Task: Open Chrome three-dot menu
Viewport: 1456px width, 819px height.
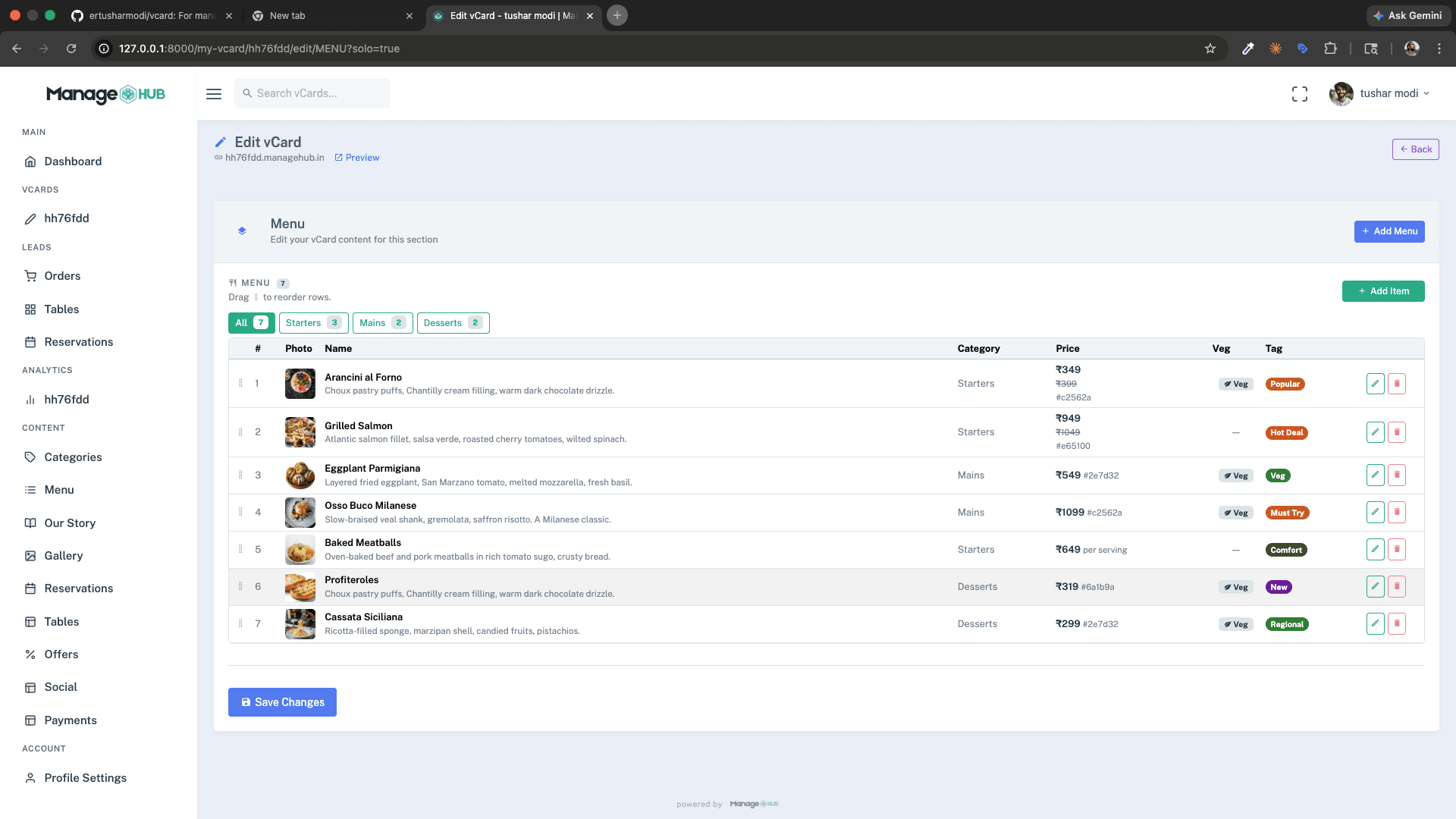Action: pos(1439,49)
